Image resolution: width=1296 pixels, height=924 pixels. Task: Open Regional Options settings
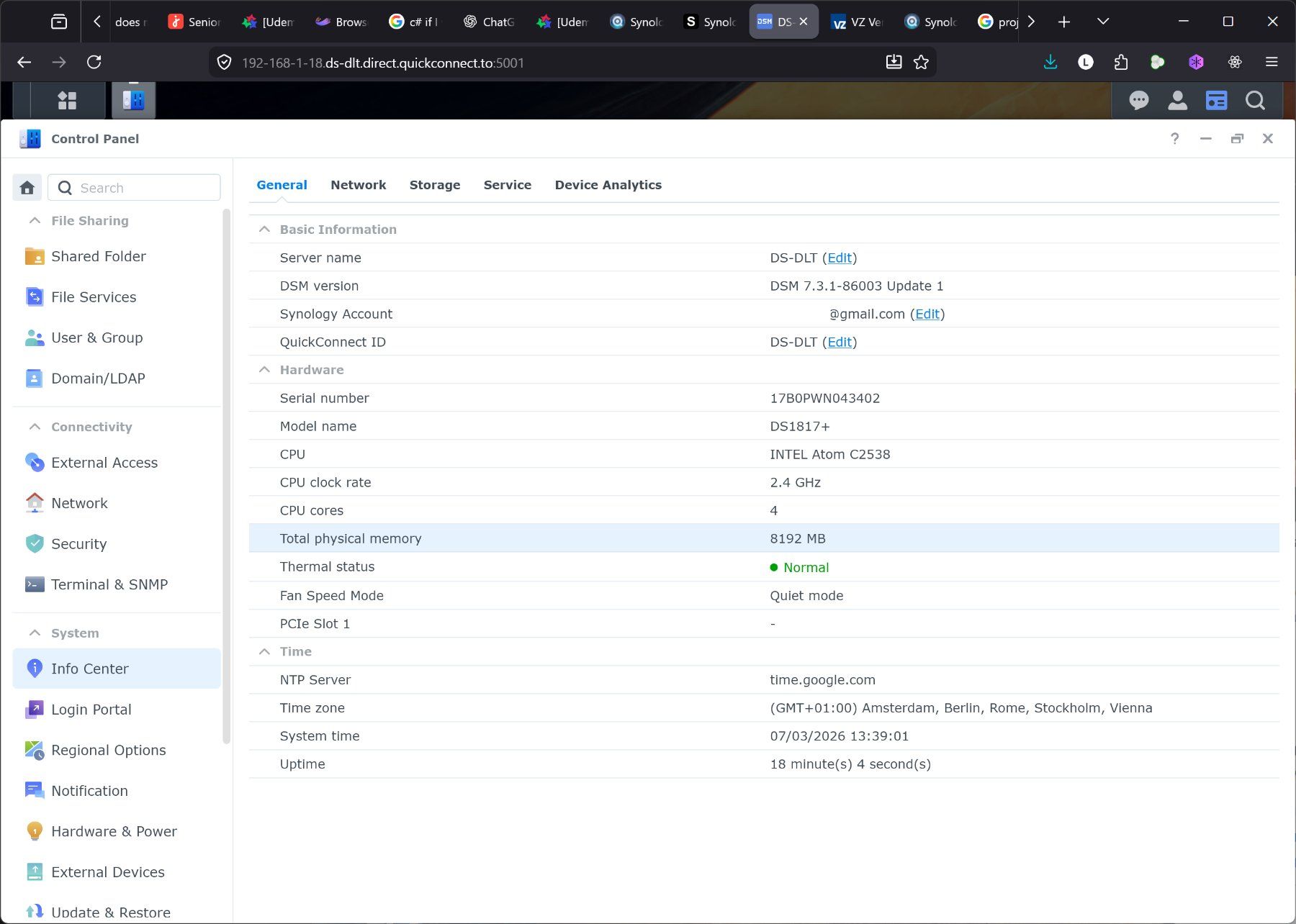(117, 750)
